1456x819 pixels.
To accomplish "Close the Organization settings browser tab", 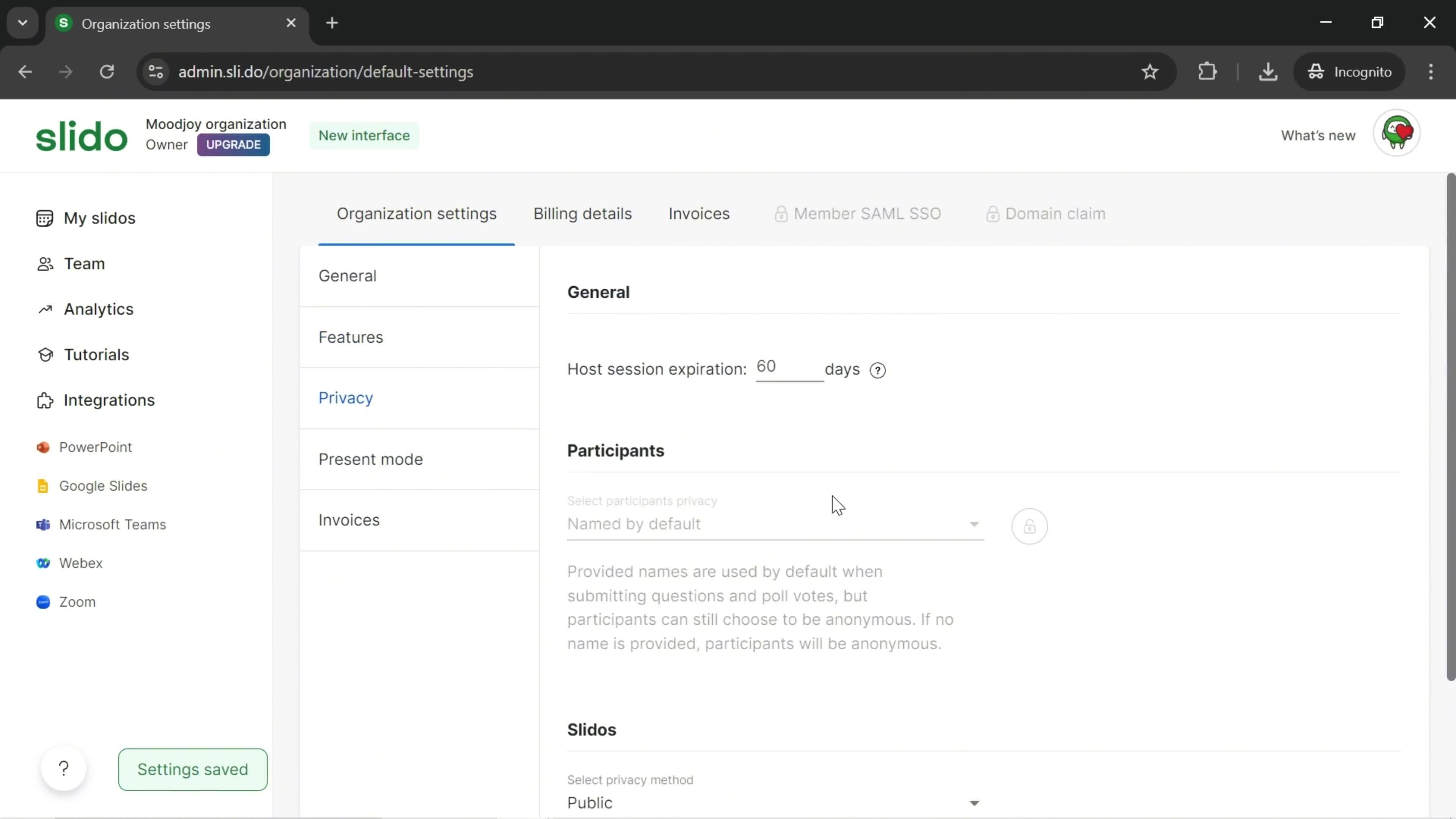I will (291, 23).
